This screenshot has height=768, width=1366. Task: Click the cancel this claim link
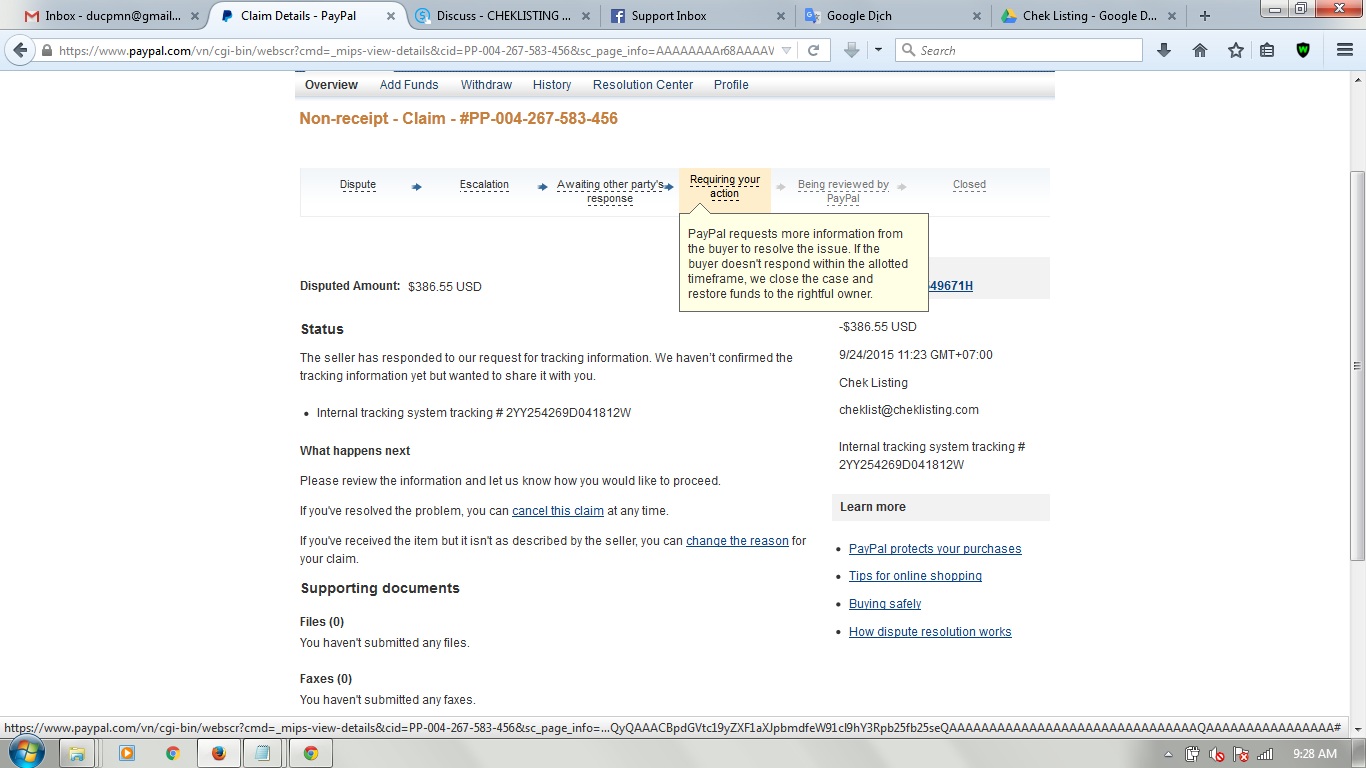click(x=558, y=511)
